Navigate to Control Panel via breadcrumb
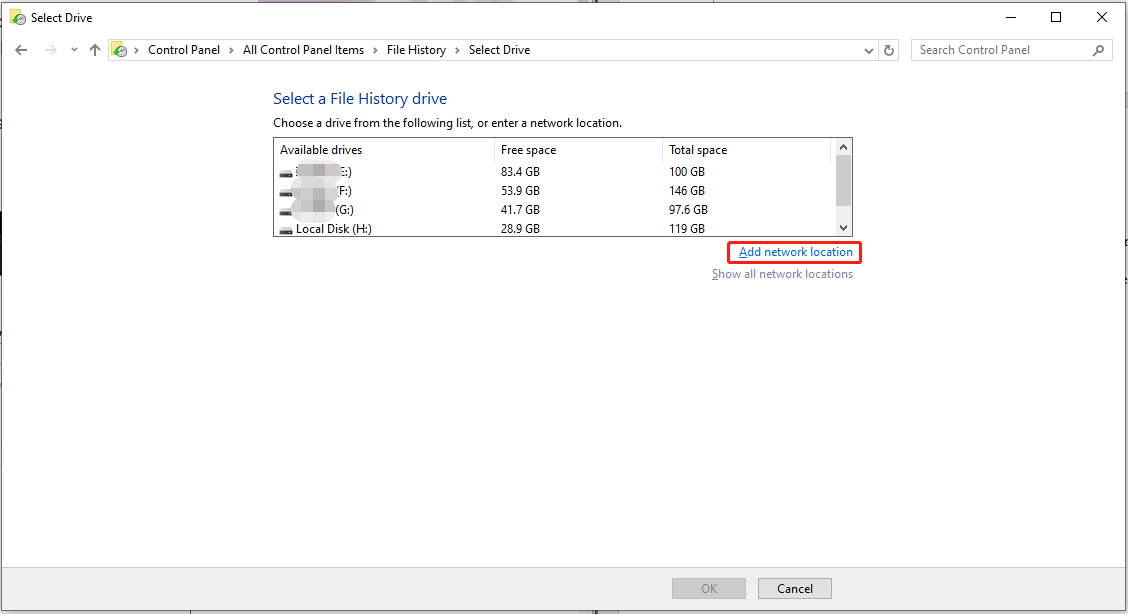The image size is (1128, 614). [184, 49]
